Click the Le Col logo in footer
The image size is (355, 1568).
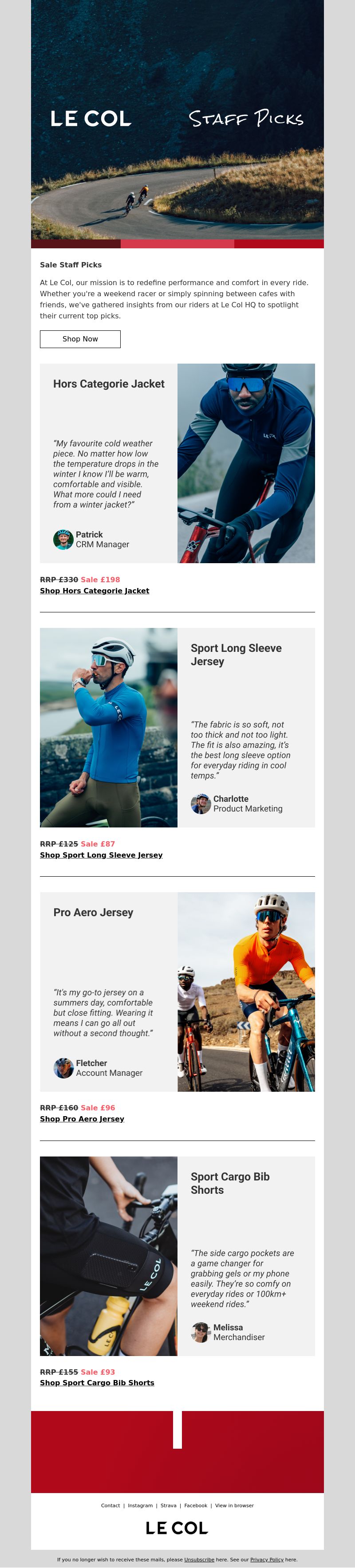tap(177, 1528)
